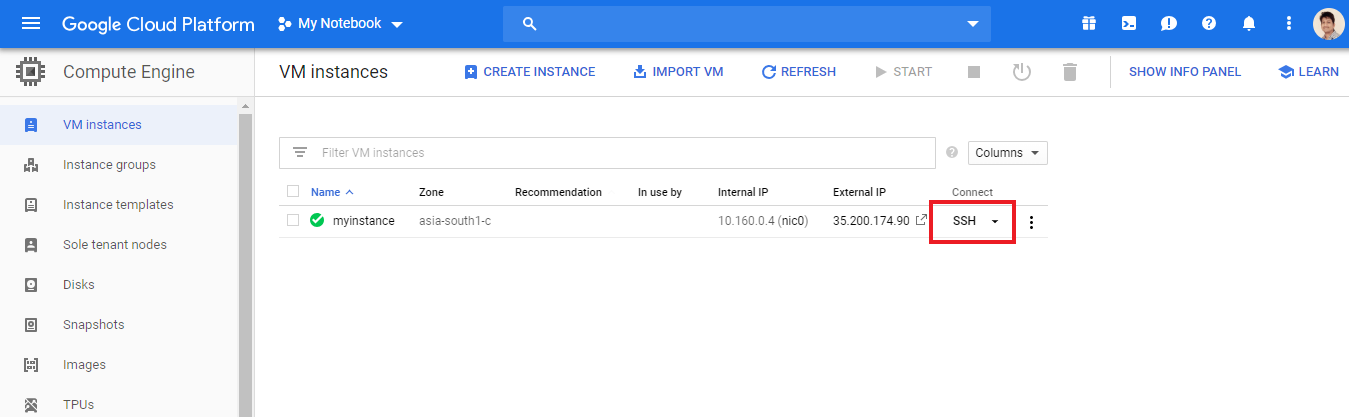
Task: Open the LEARN panel
Action: pyautogui.click(x=1309, y=72)
